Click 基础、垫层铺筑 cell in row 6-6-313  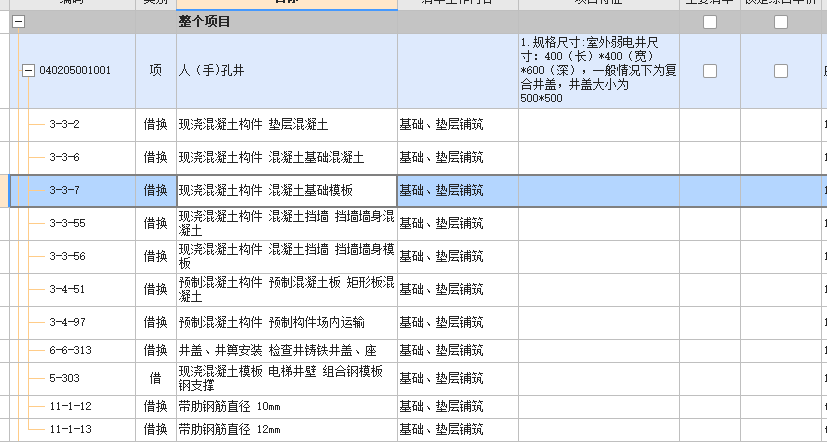[x=458, y=350]
